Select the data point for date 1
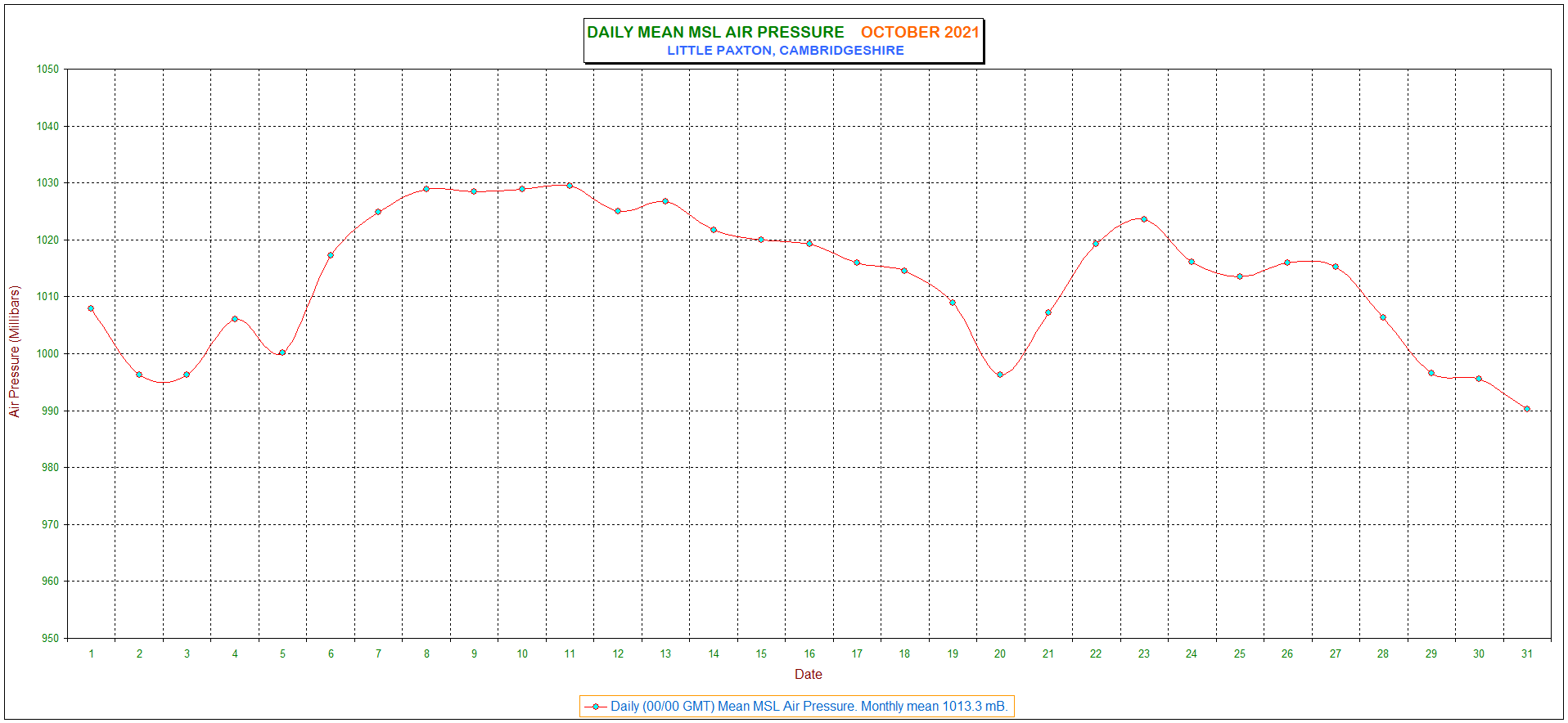Image resolution: width=1568 pixels, height=723 pixels. pos(91,308)
